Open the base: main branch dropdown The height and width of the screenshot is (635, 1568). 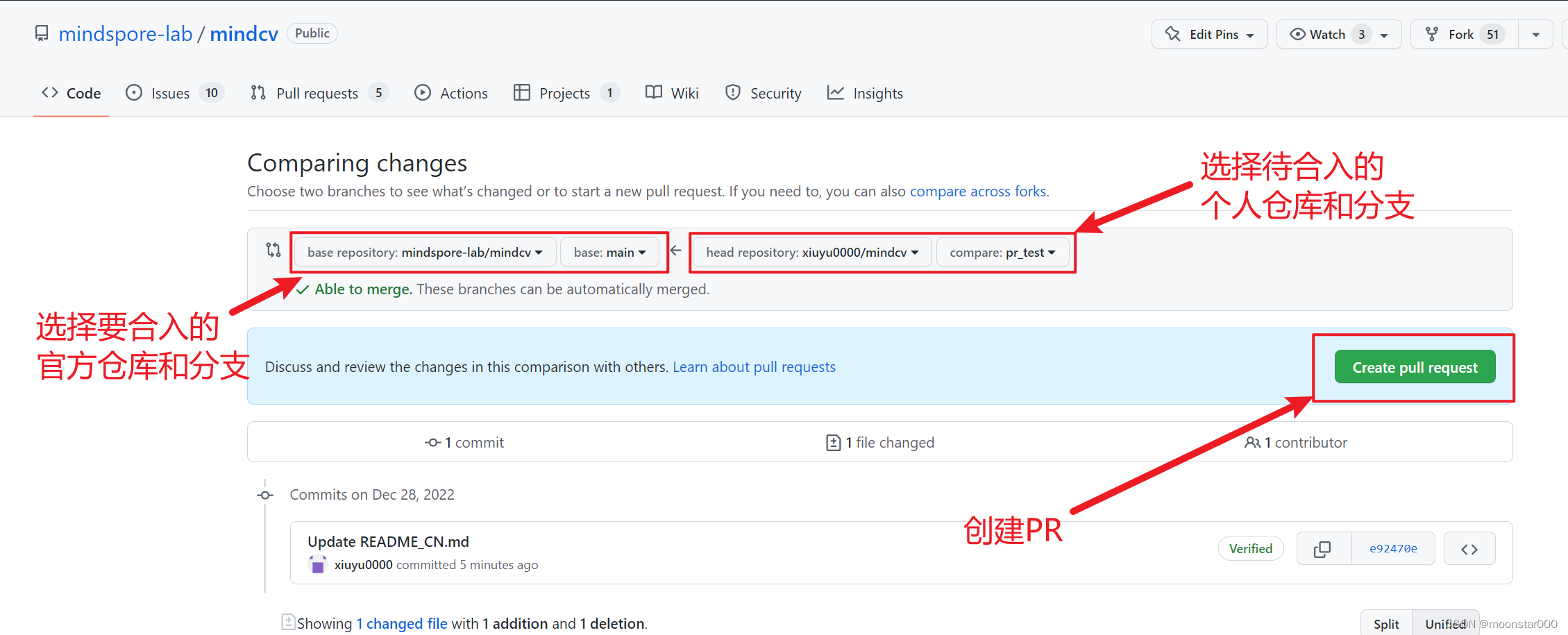610,252
